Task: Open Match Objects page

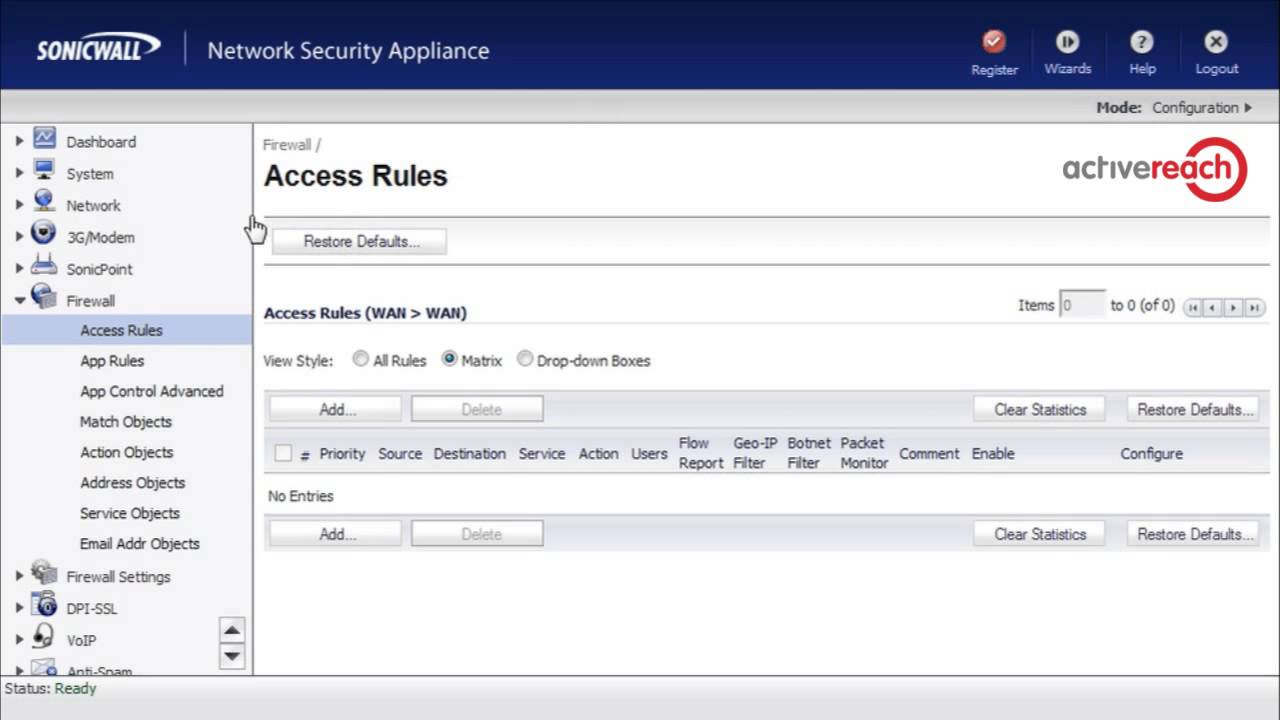Action: 126,422
